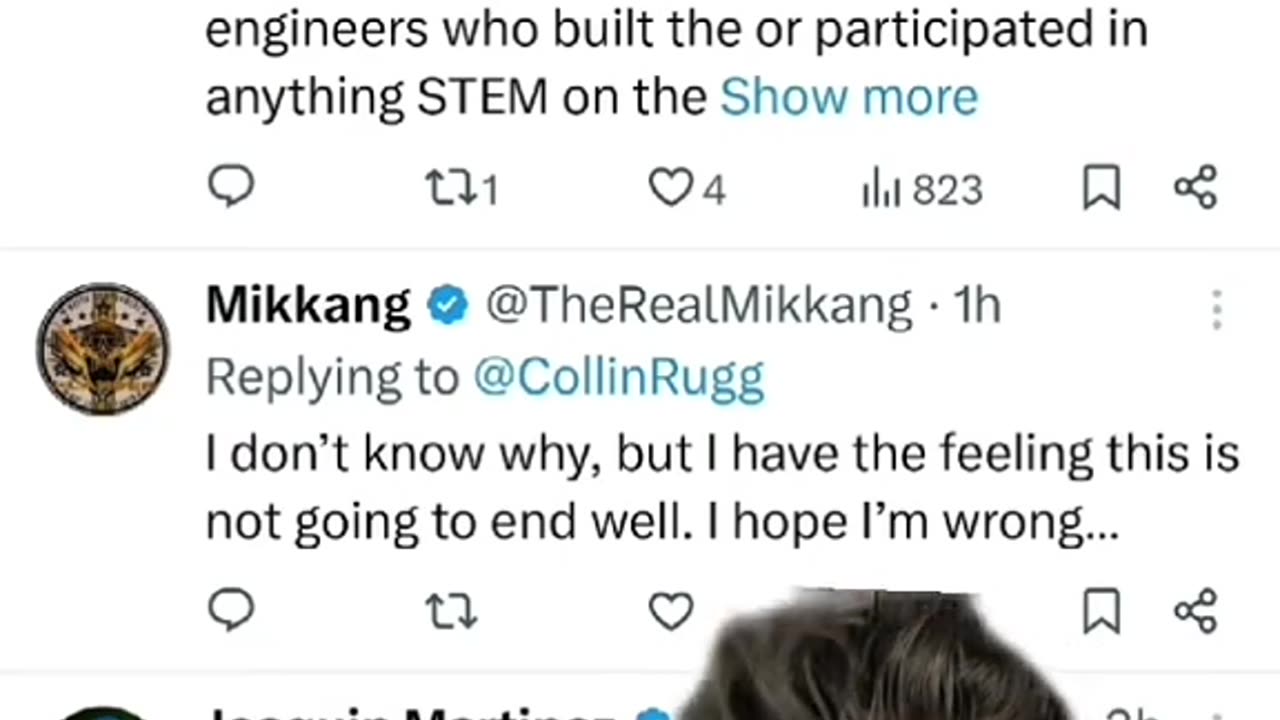The image size is (1280, 720).
Task: Open the 1h timestamp on Mikkang's reply
Action: pyautogui.click(x=977, y=305)
